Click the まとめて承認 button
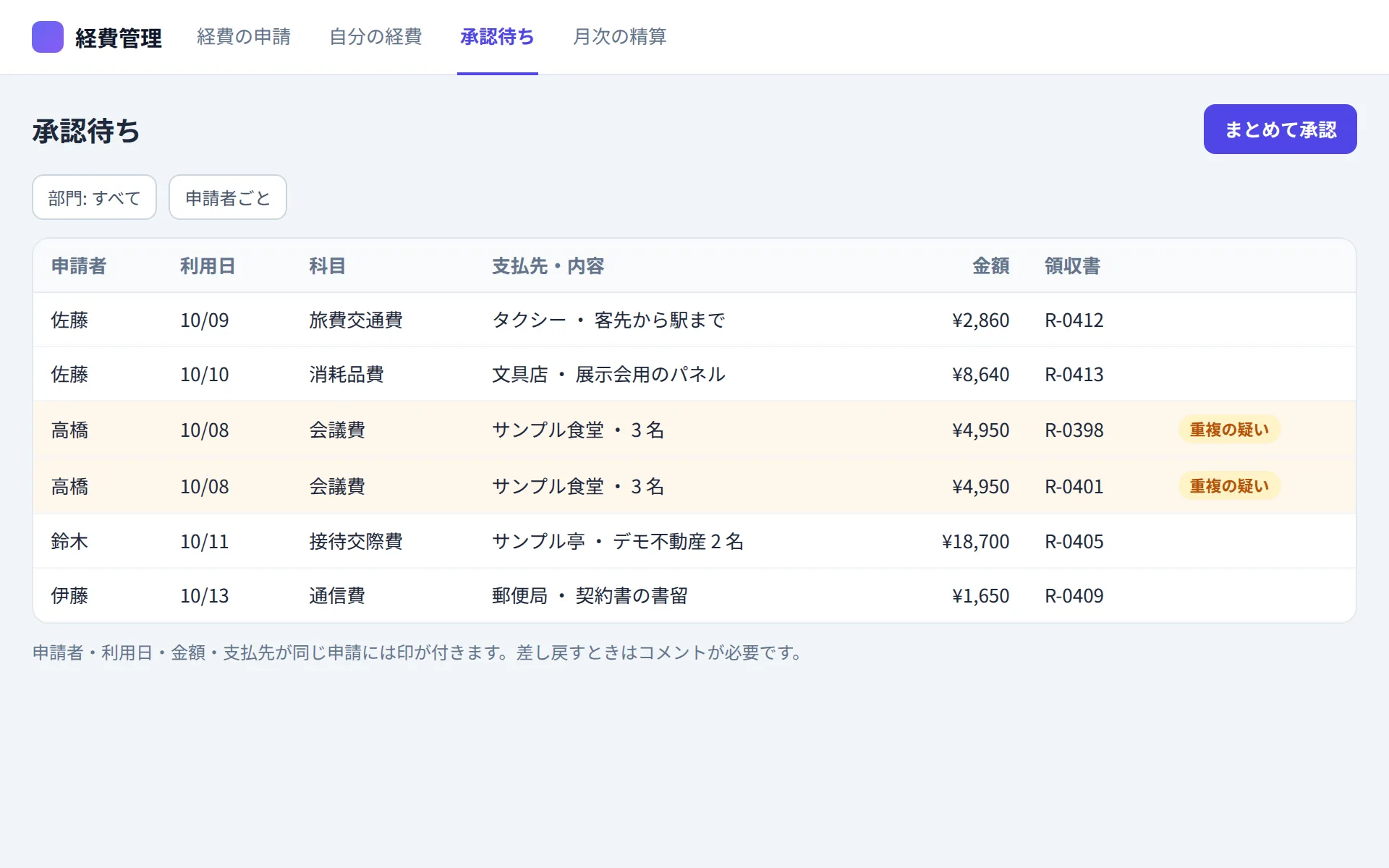This screenshot has width=1389, height=868. coord(1280,129)
